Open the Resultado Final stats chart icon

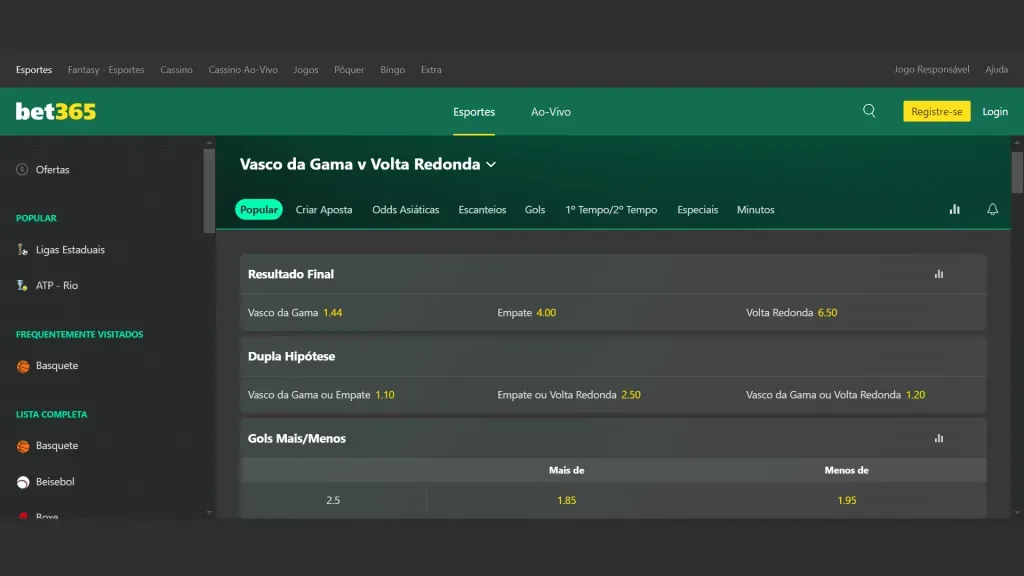[x=938, y=273]
